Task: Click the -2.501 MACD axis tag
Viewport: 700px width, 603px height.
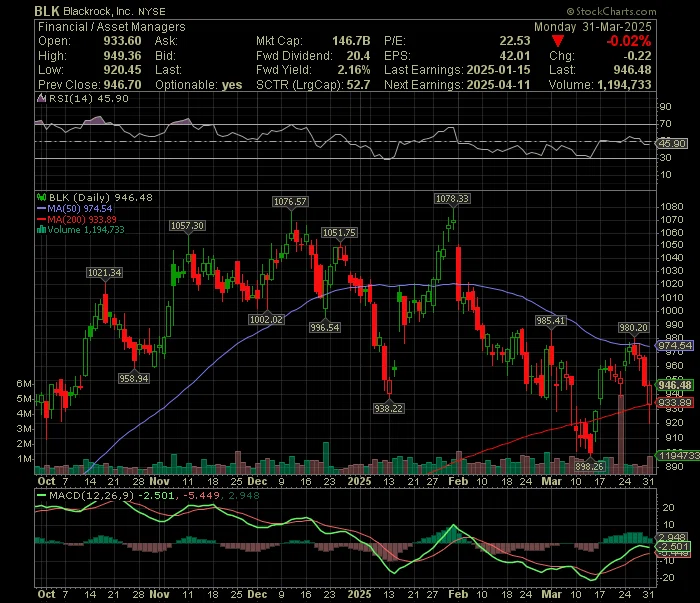Action: pos(672,547)
